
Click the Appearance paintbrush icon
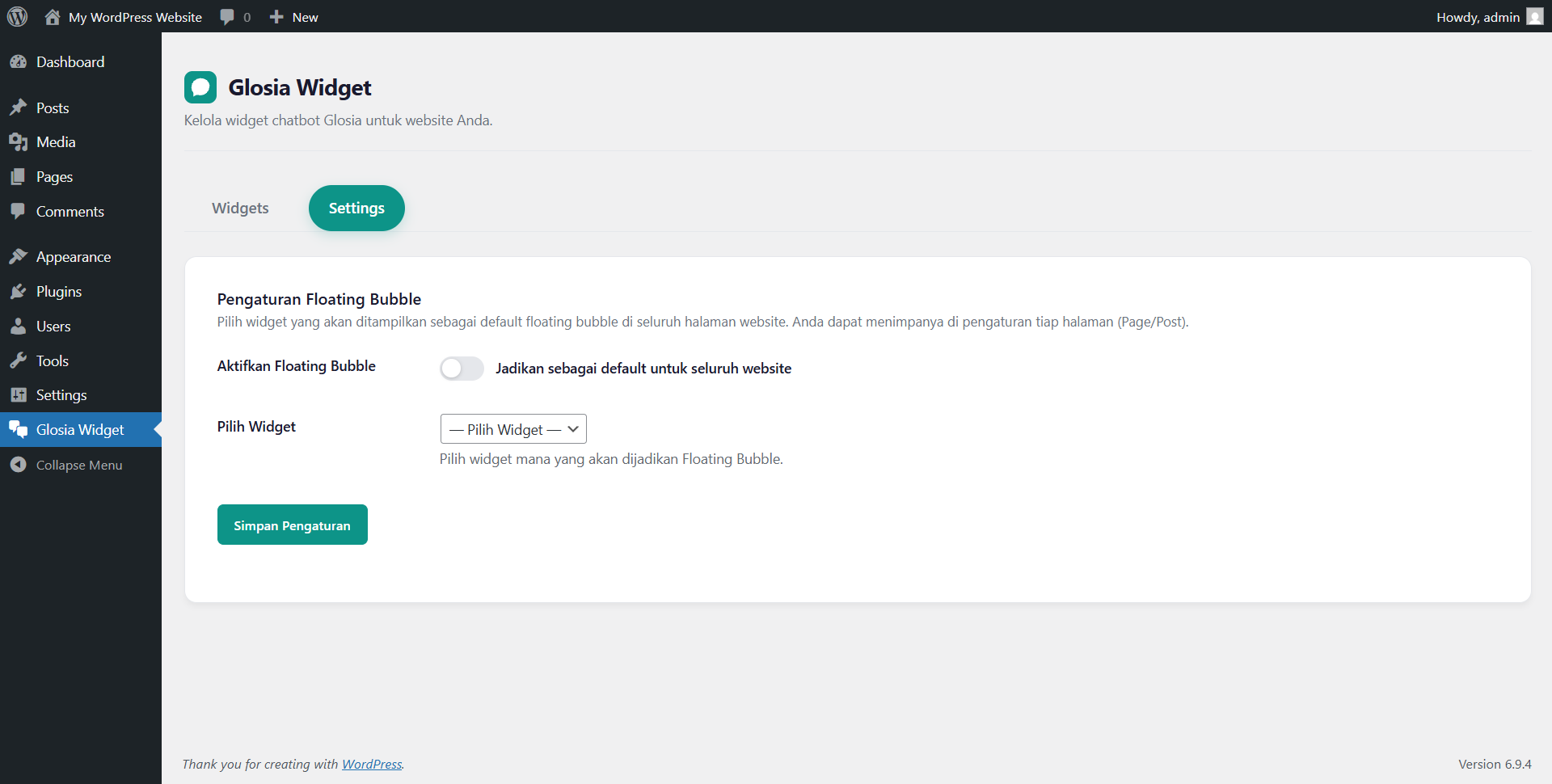coord(19,257)
